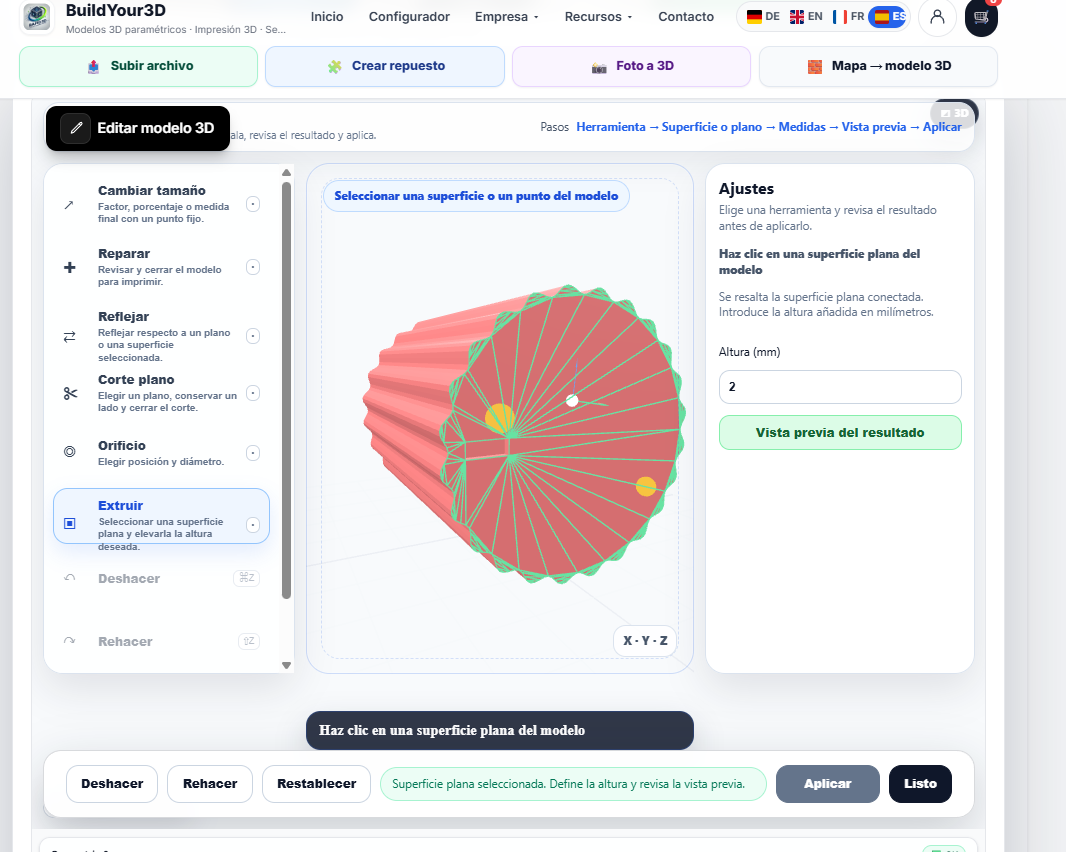
Task: Click the Deshacer button in the bottom bar
Action: tap(112, 784)
